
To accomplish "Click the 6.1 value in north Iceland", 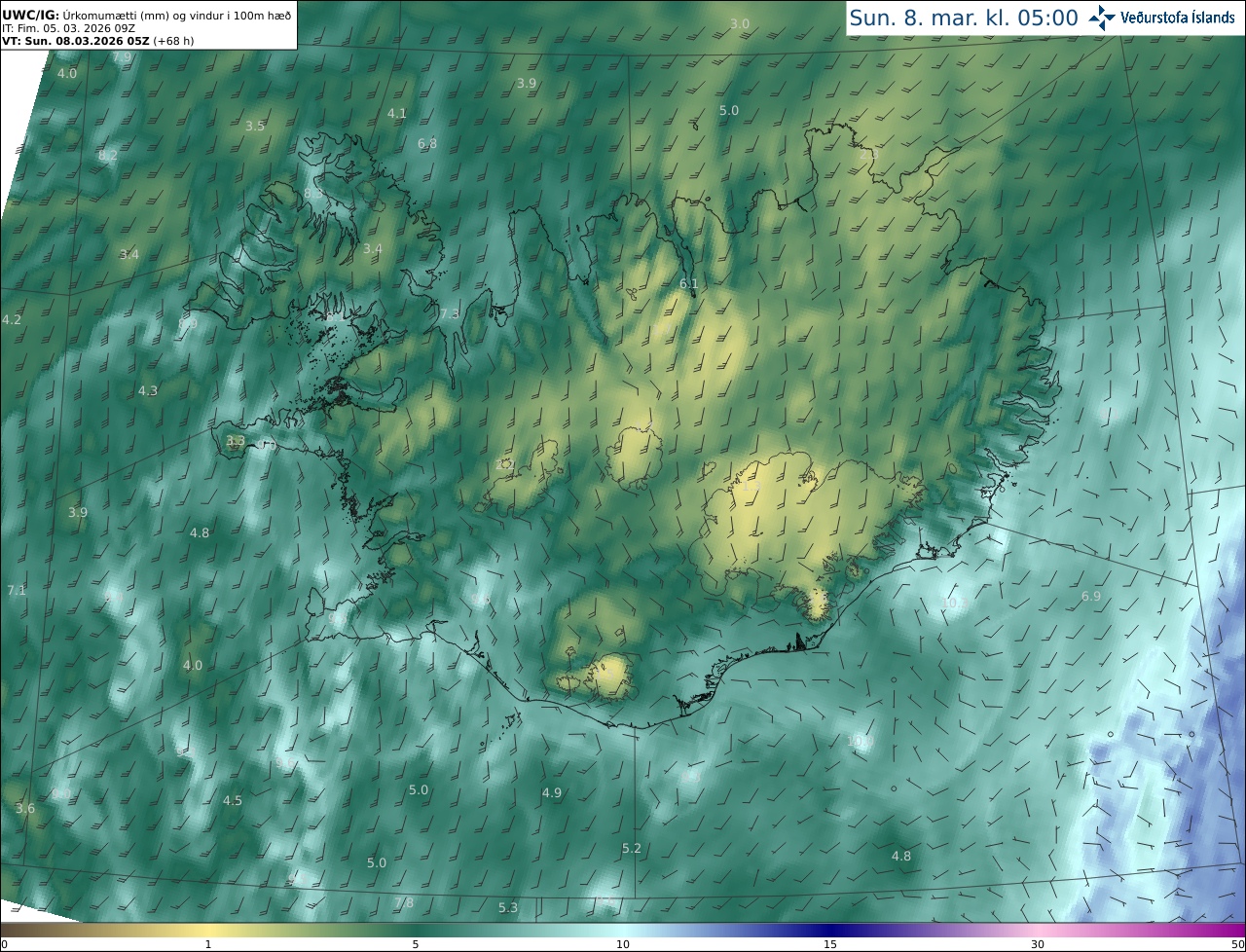I will 689,283.
